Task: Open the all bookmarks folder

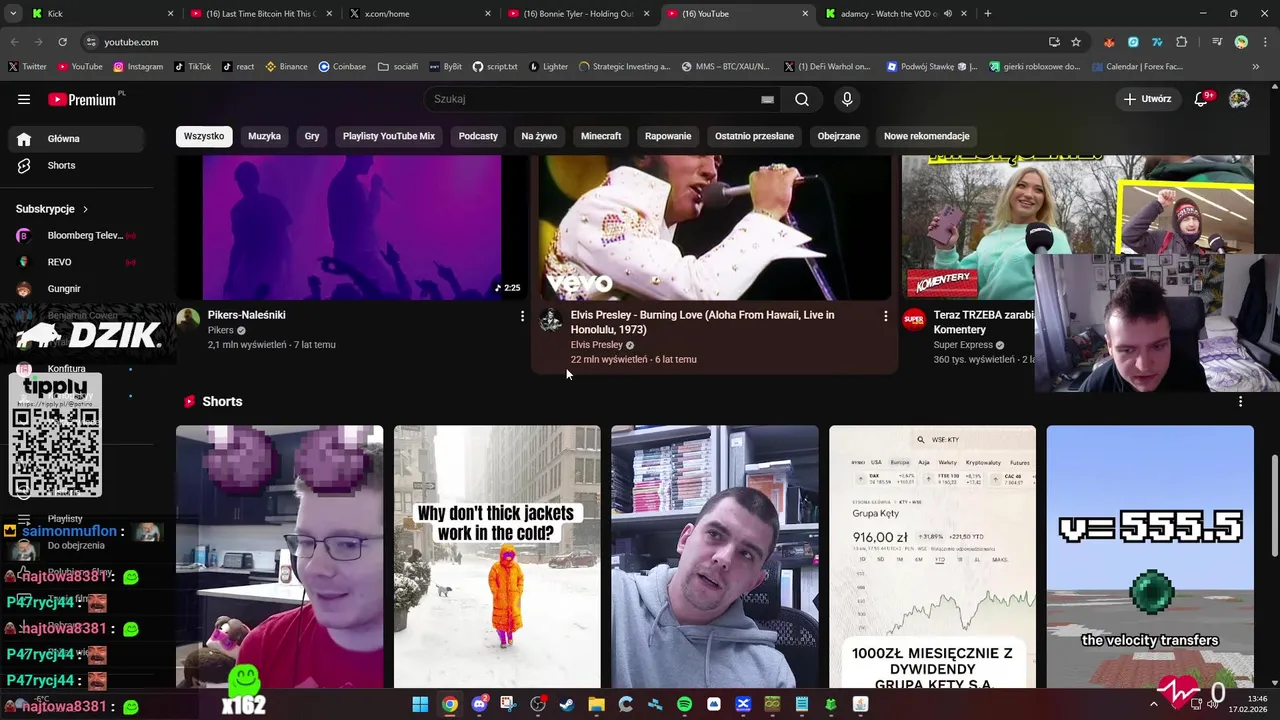Action: point(1258,67)
